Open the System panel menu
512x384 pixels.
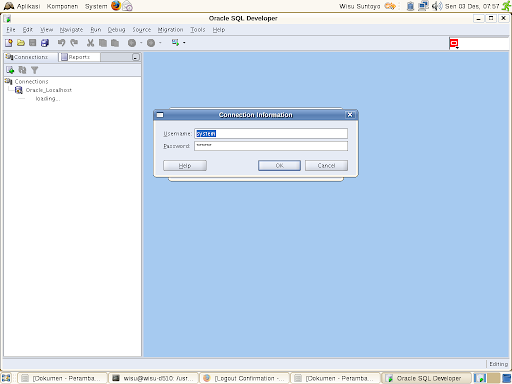(x=96, y=6)
